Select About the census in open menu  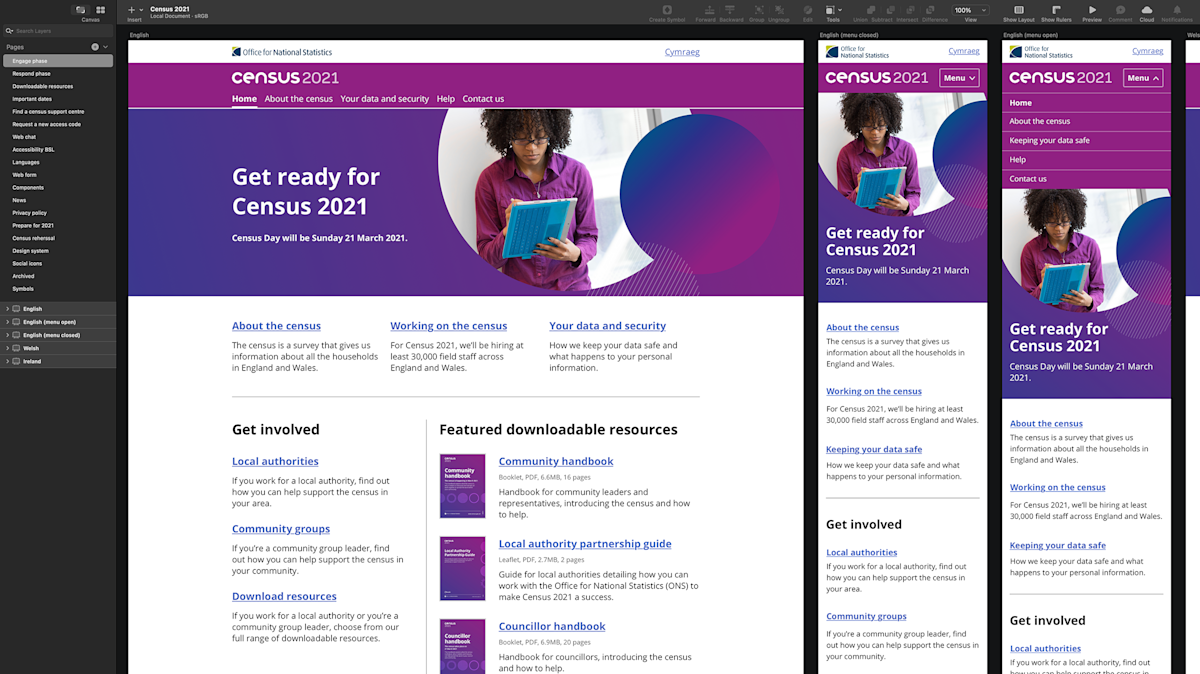(1086, 122)
